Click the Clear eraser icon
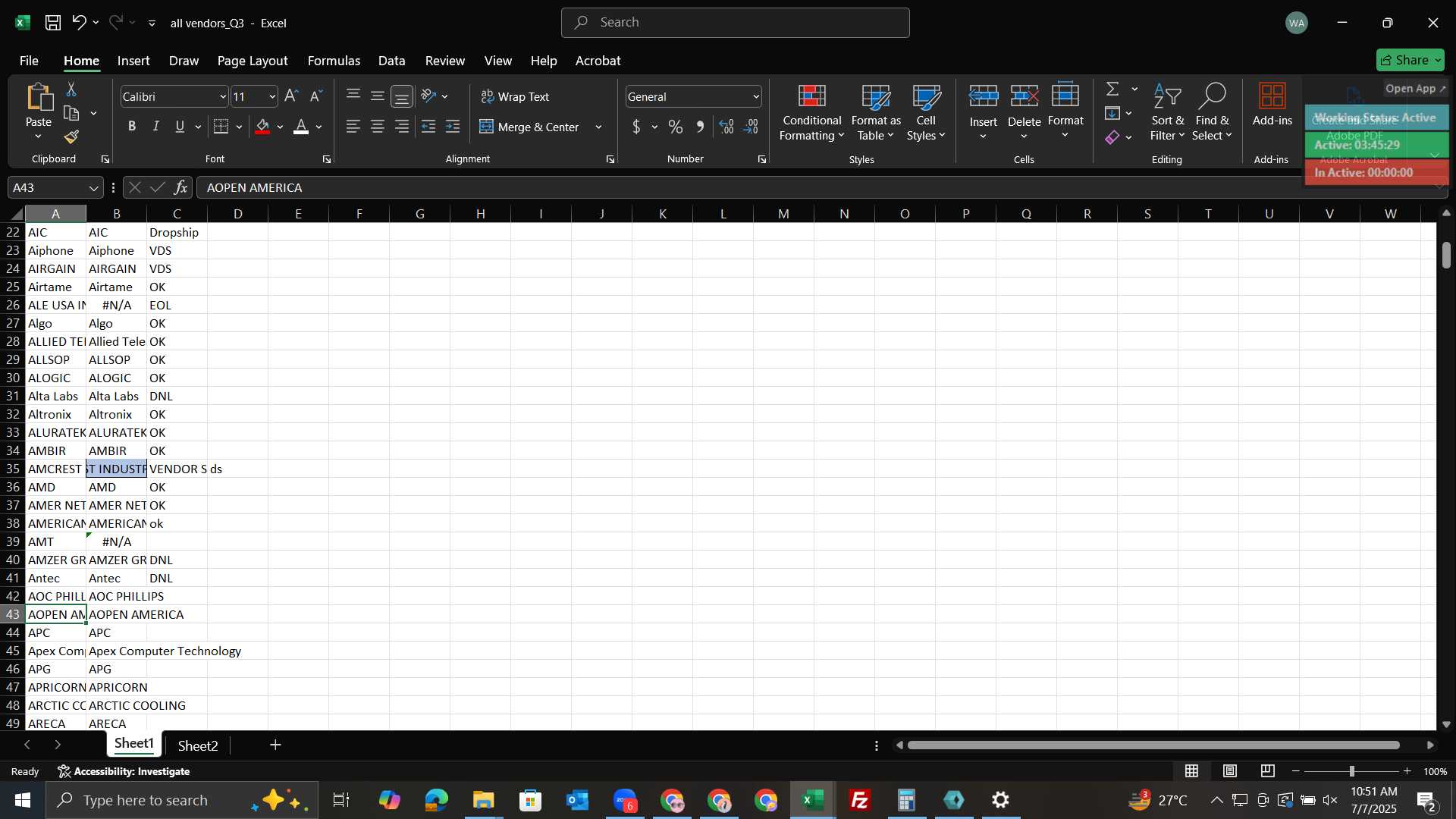Viewport: 1456px width, 819px height. [1112, 137]
